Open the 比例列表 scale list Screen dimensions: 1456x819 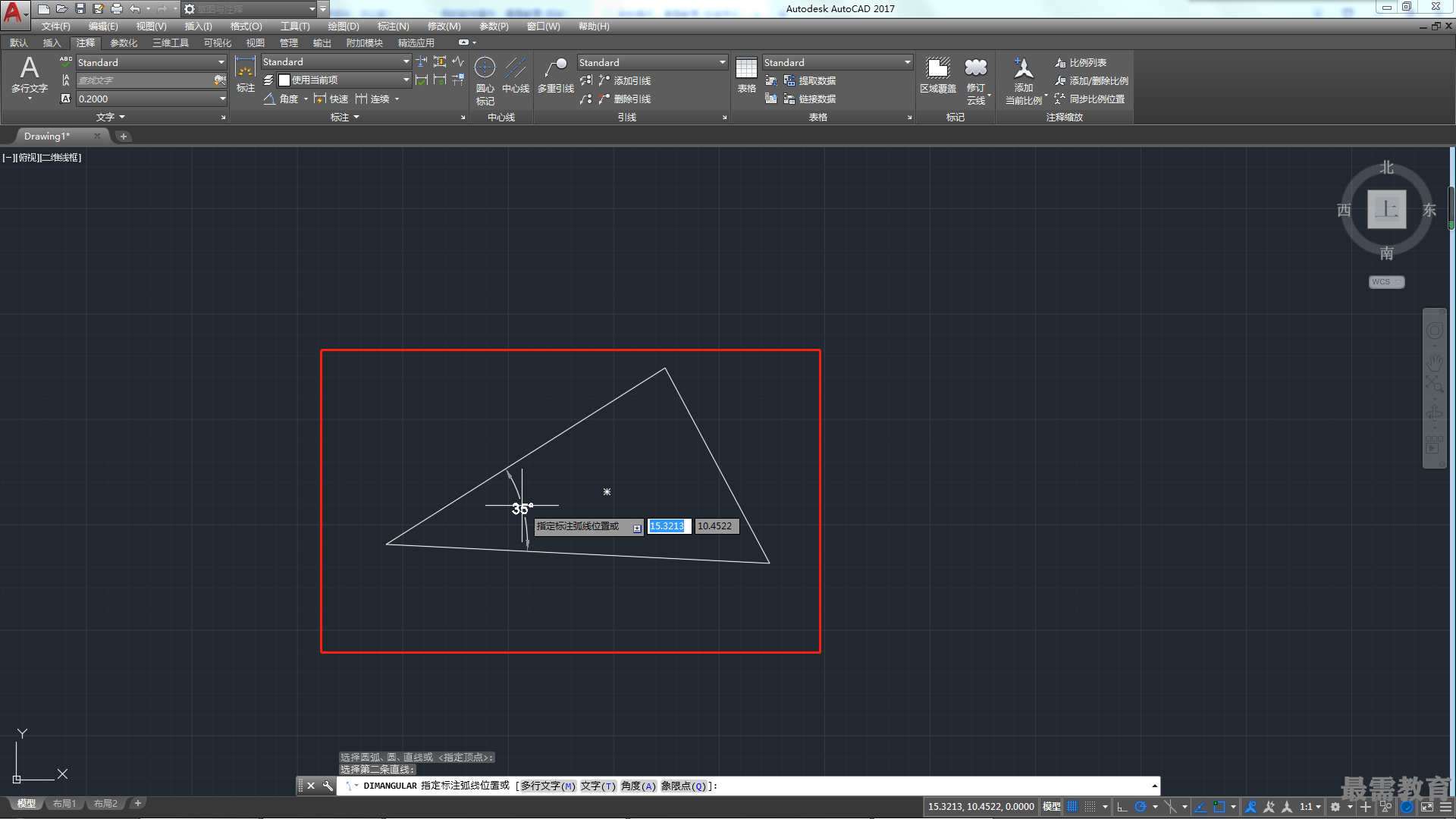click(1081, 63)
